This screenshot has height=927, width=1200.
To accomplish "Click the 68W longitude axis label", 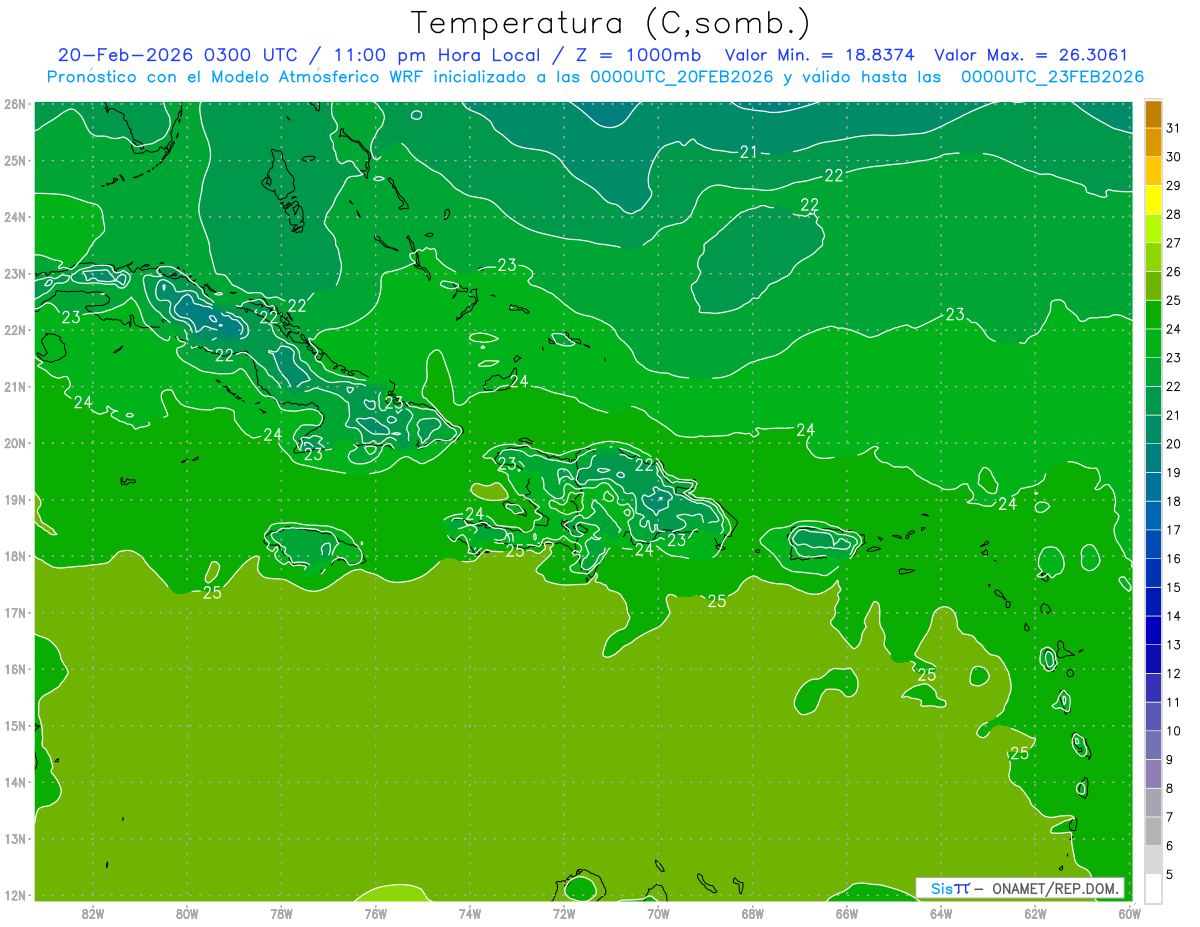I will pyautogui.click(x=752, y=913).
